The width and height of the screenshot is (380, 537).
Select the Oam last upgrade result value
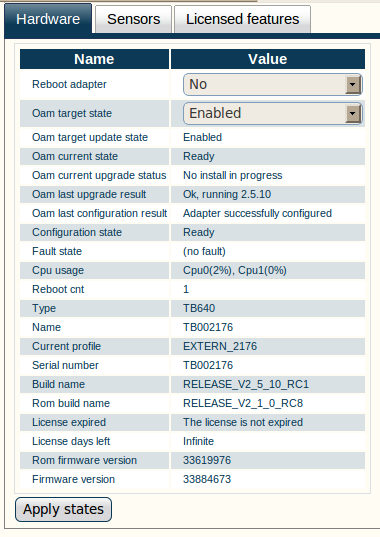click(227, 194)
